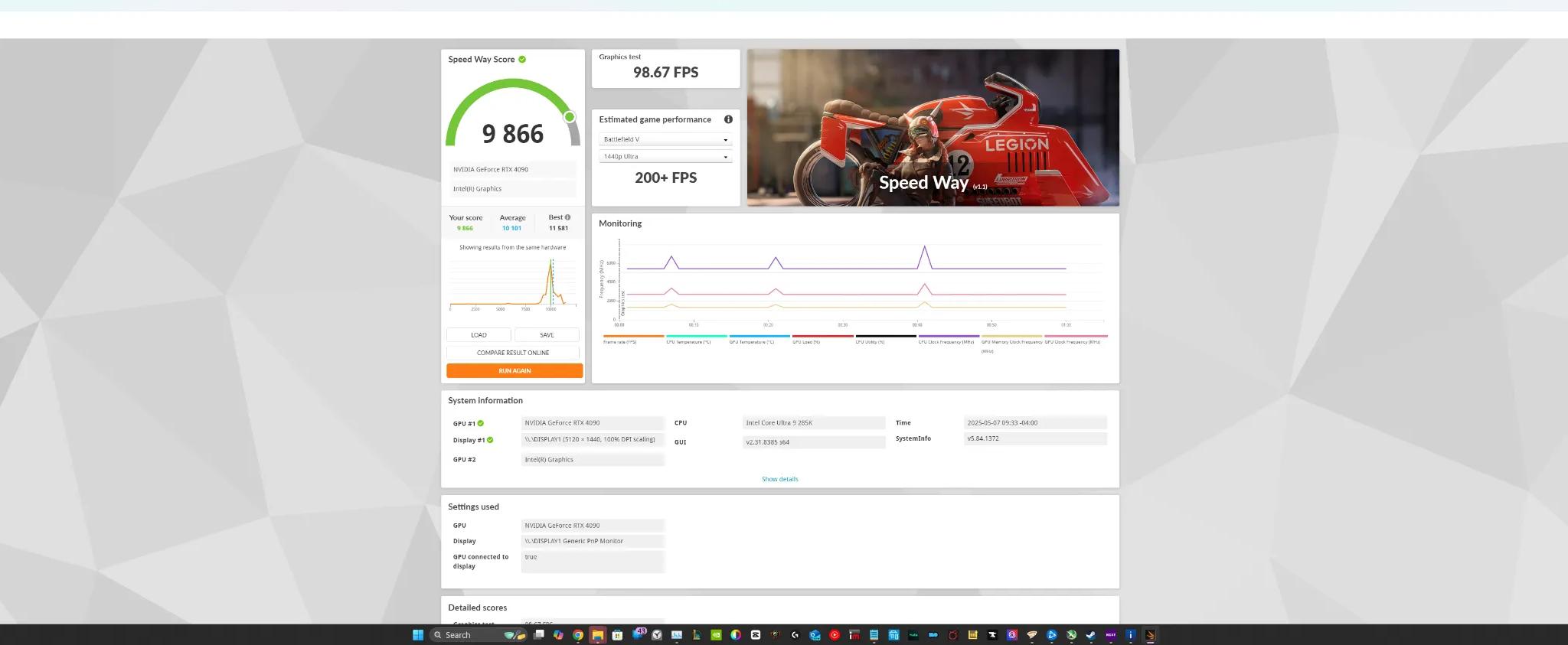Open the NVIDIA app from the taskbar
The height and width of the screenshot is (645, 1568).
716,635
